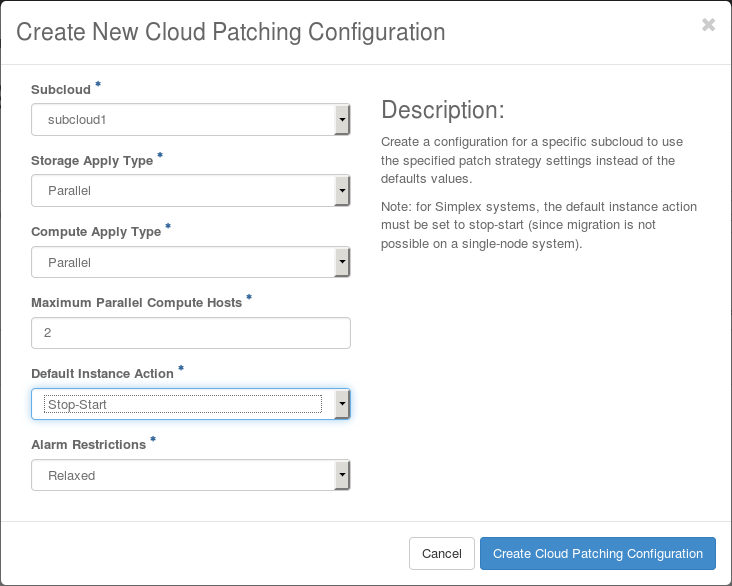This screenshot has height=586, width=732.
Task: Click the Description heading
Action: [x=443, y=110]
